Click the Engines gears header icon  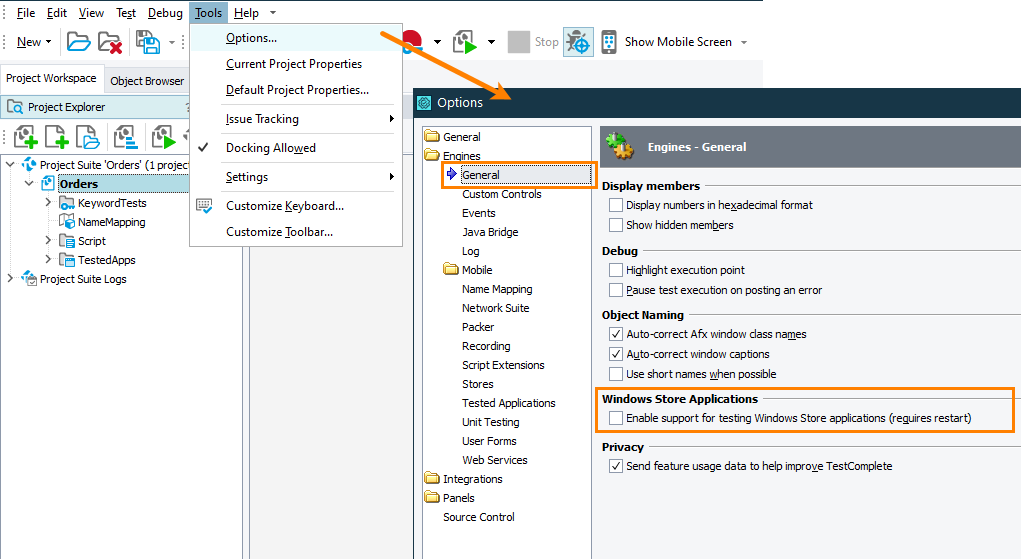tap(619, 146)
